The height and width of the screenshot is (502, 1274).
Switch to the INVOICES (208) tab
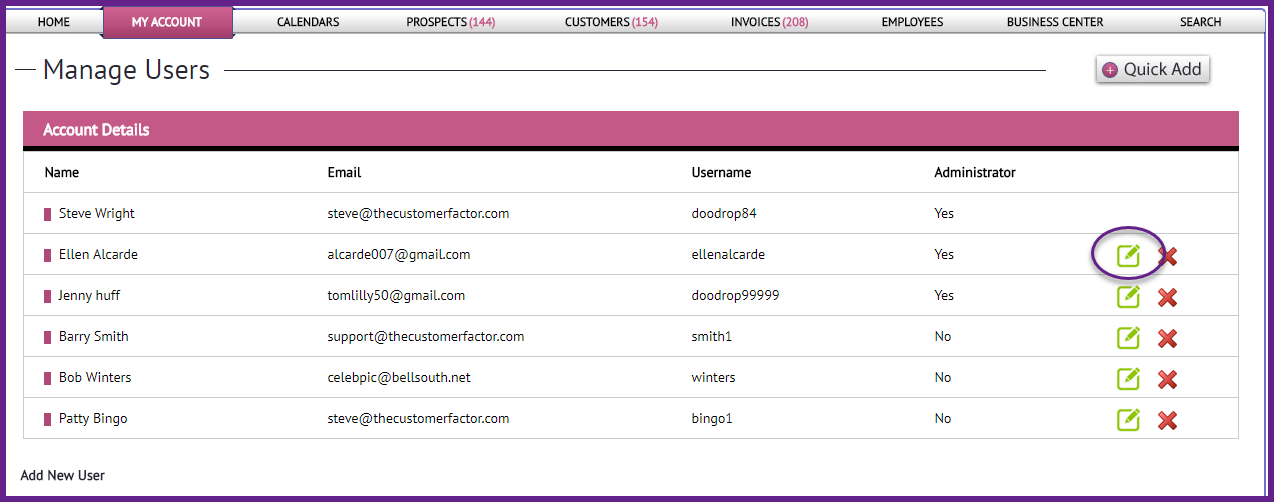pos(770,22)
